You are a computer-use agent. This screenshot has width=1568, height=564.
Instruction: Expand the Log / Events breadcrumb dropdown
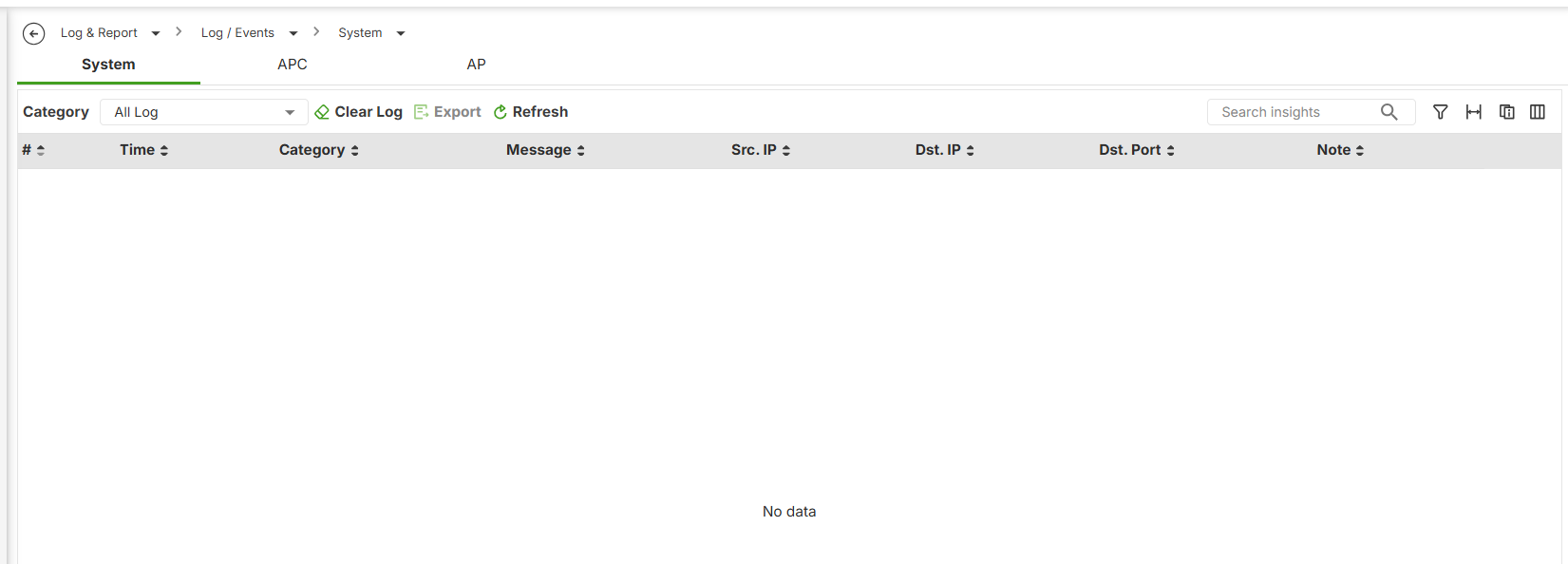293,33
